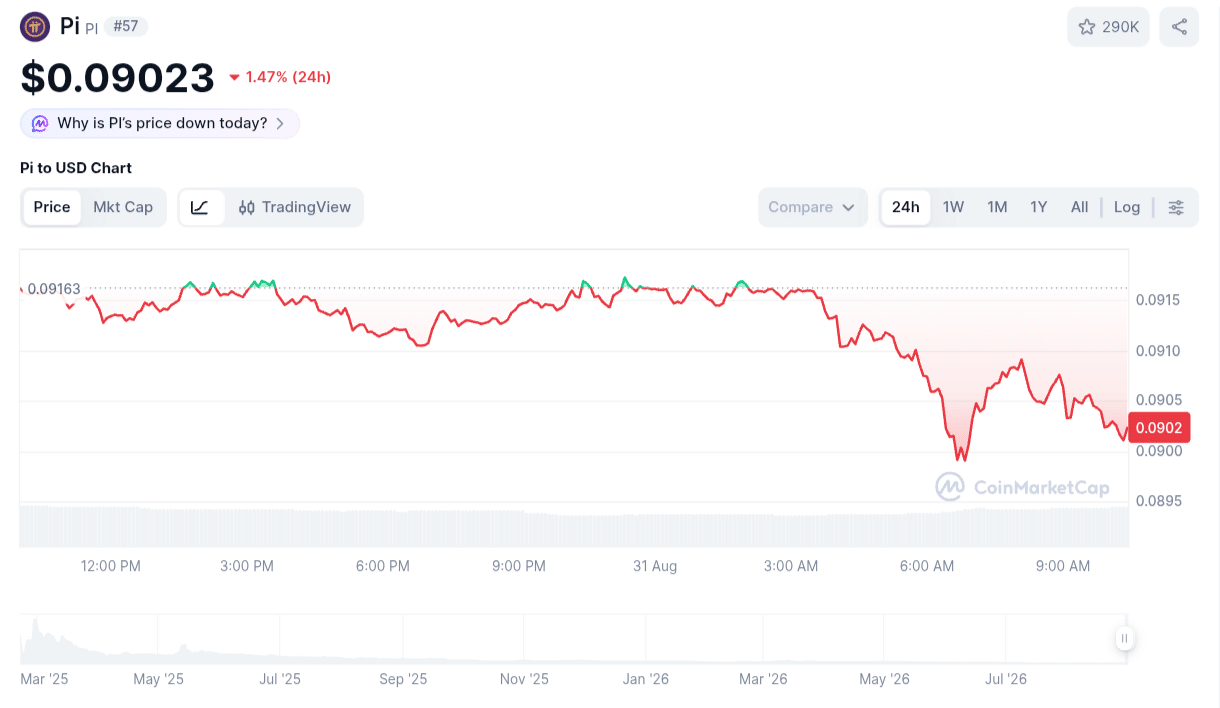The width and height of the screenshot is (1220, 708).
Task: Click the '31 Aug' axis label
Action: (x=655, y=566)
